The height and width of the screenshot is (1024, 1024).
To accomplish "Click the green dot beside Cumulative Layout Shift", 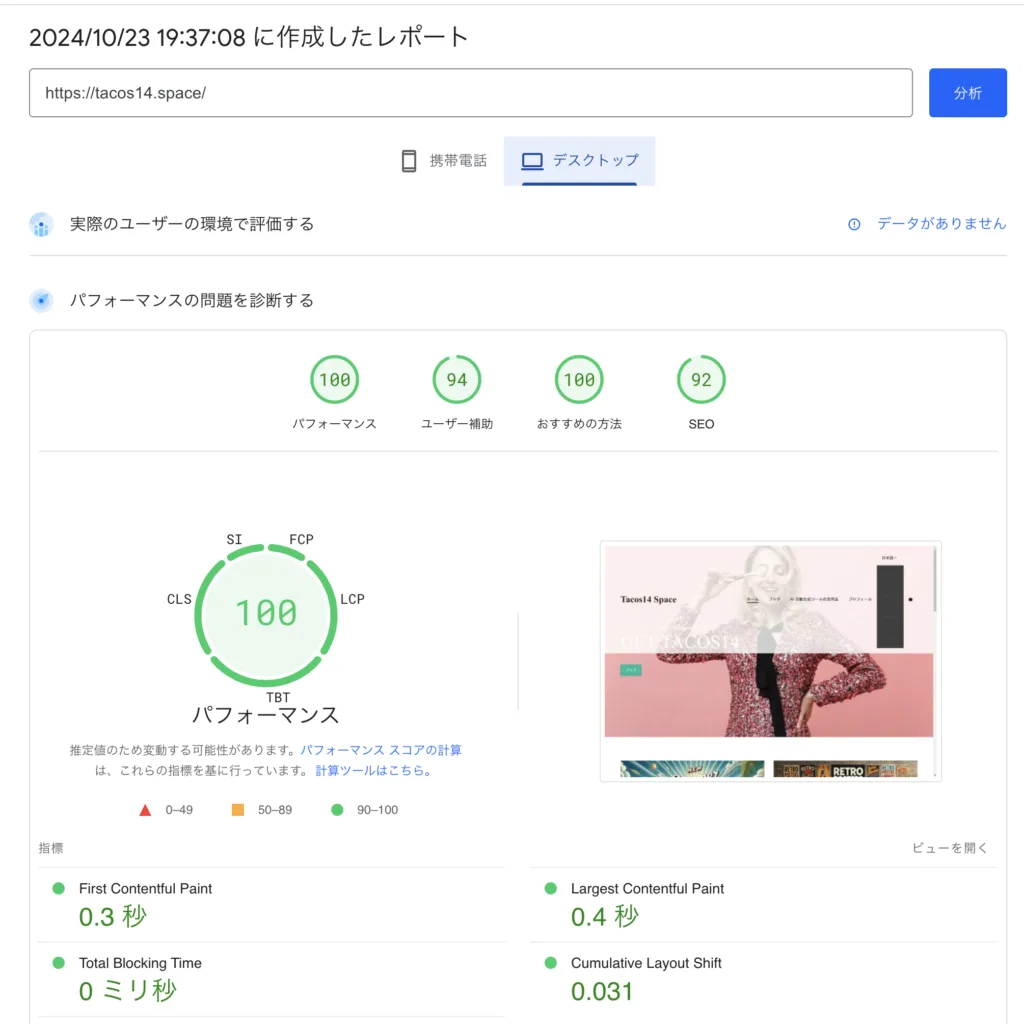I will [551, 963].
